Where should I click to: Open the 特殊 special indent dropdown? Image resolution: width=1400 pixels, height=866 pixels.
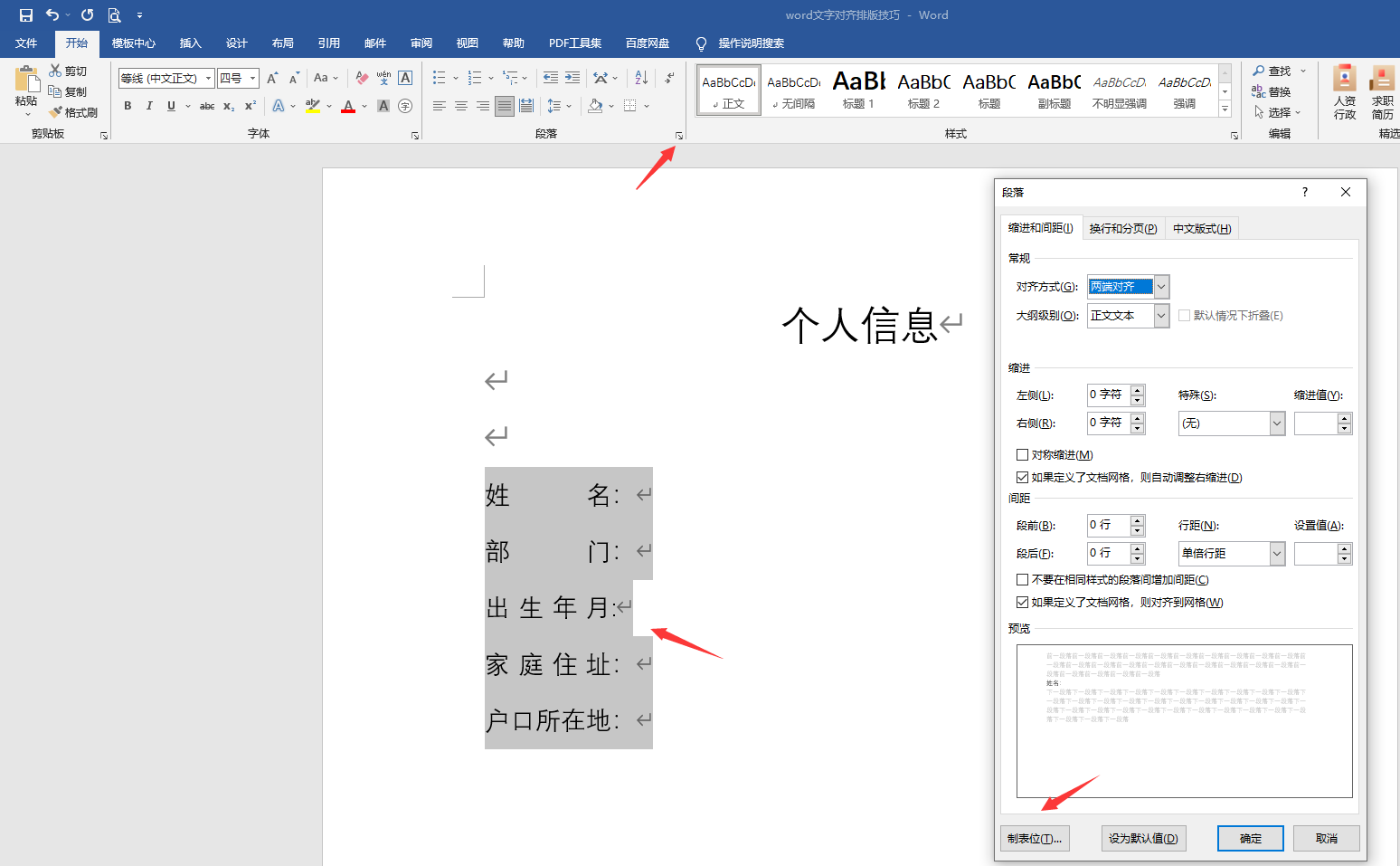point(1277,423)
